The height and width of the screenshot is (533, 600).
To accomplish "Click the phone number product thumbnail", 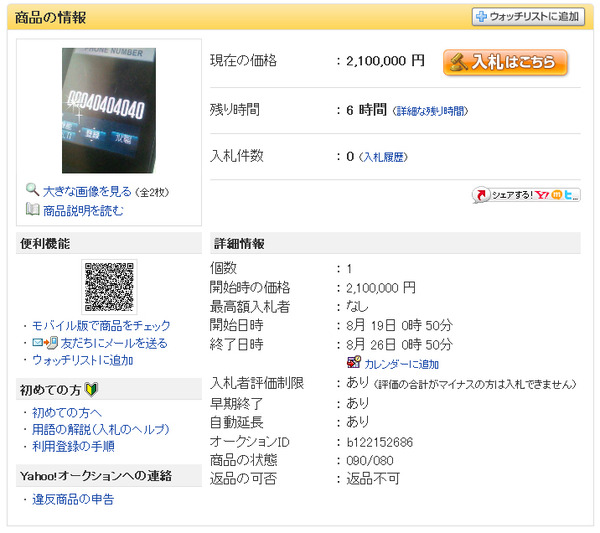I will coord(109,111).
